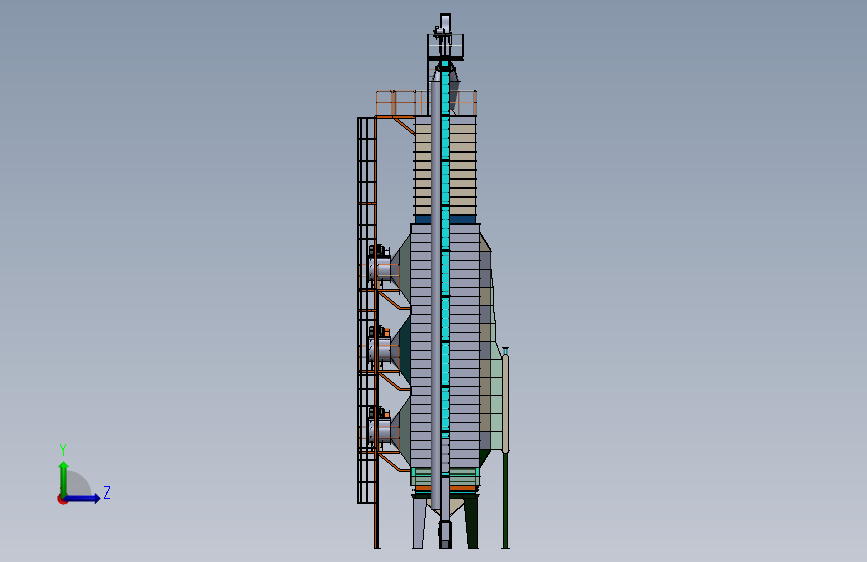This screenshot has width=867, height=562.
Task: Select the orange railing platform at tower top
Action: 426,103
